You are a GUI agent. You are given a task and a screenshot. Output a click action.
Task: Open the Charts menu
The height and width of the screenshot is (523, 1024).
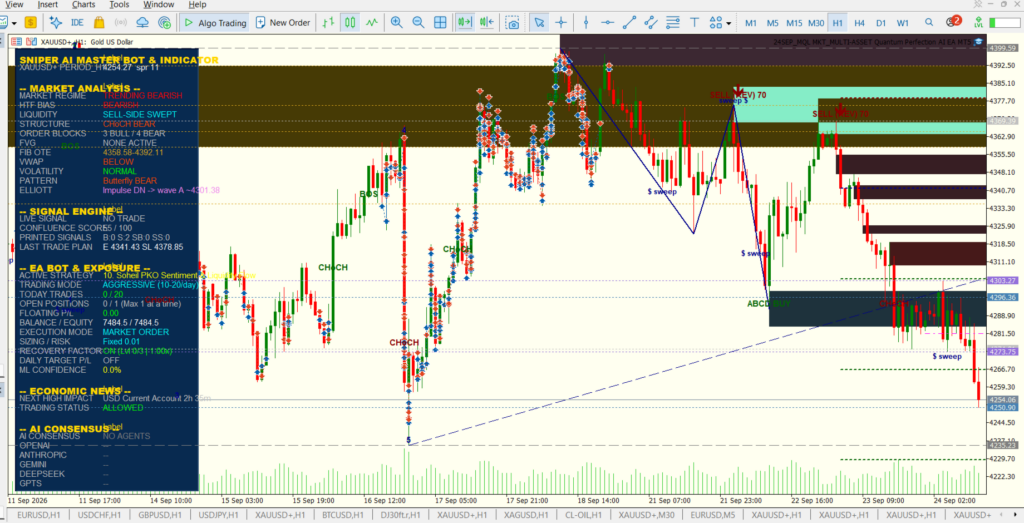[x=84, y=5]
